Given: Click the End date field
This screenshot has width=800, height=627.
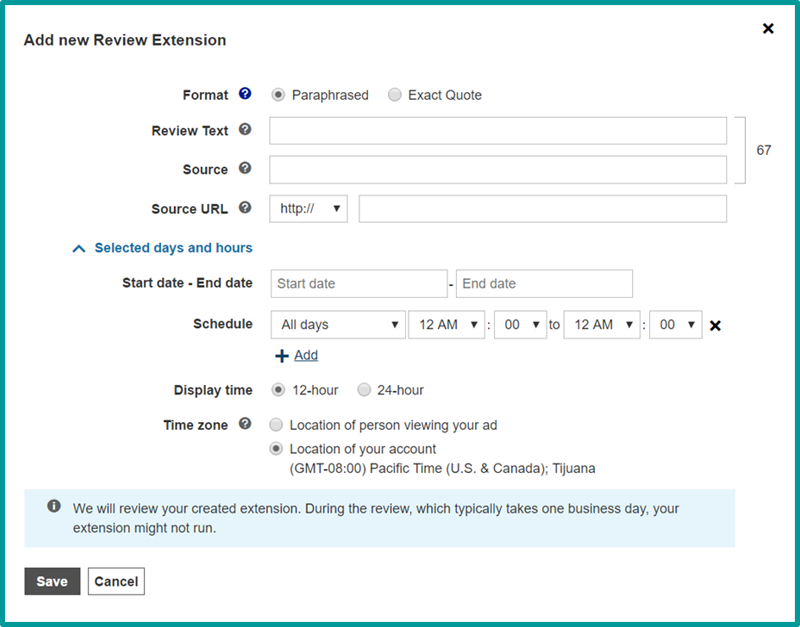Looking at the screenshot, I should (x=544, y=284).
